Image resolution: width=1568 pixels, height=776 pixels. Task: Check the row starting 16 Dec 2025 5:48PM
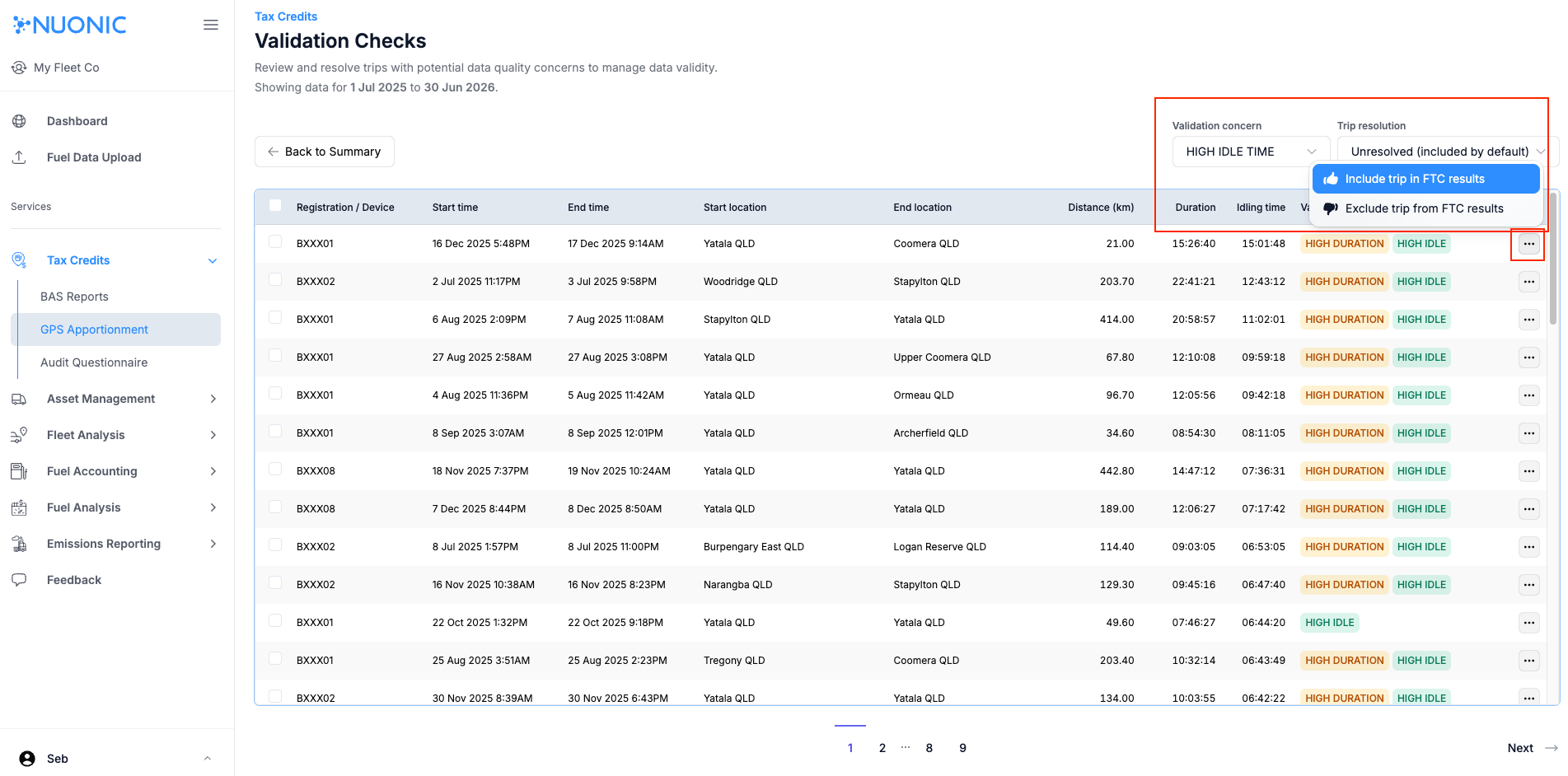(x=275, y=241)
